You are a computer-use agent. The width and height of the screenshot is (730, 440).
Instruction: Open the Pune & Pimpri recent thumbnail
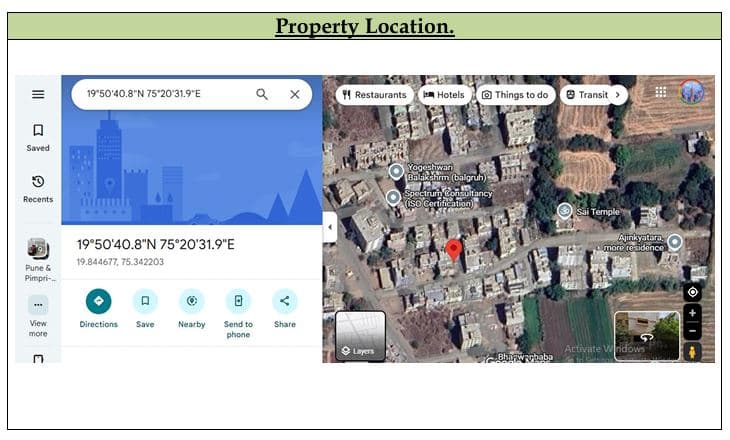tap(38, 260)
